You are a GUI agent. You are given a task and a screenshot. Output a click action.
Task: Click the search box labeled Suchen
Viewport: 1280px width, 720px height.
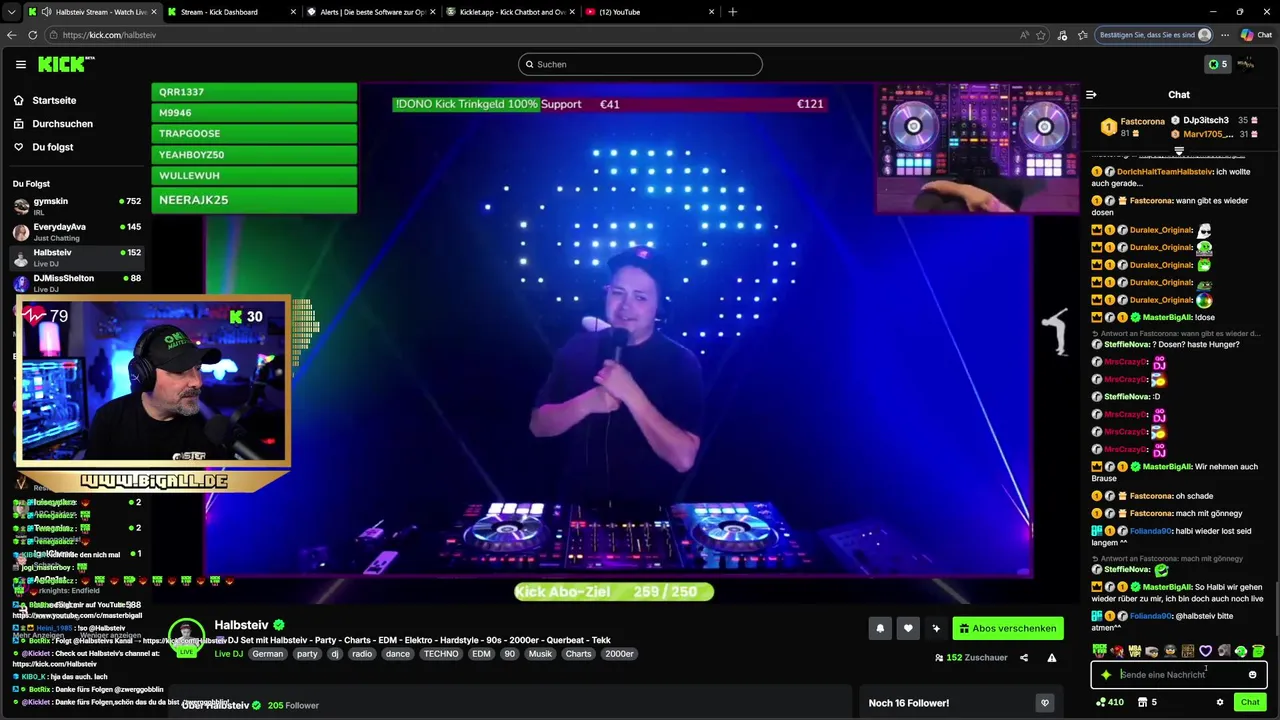point(640,64)
